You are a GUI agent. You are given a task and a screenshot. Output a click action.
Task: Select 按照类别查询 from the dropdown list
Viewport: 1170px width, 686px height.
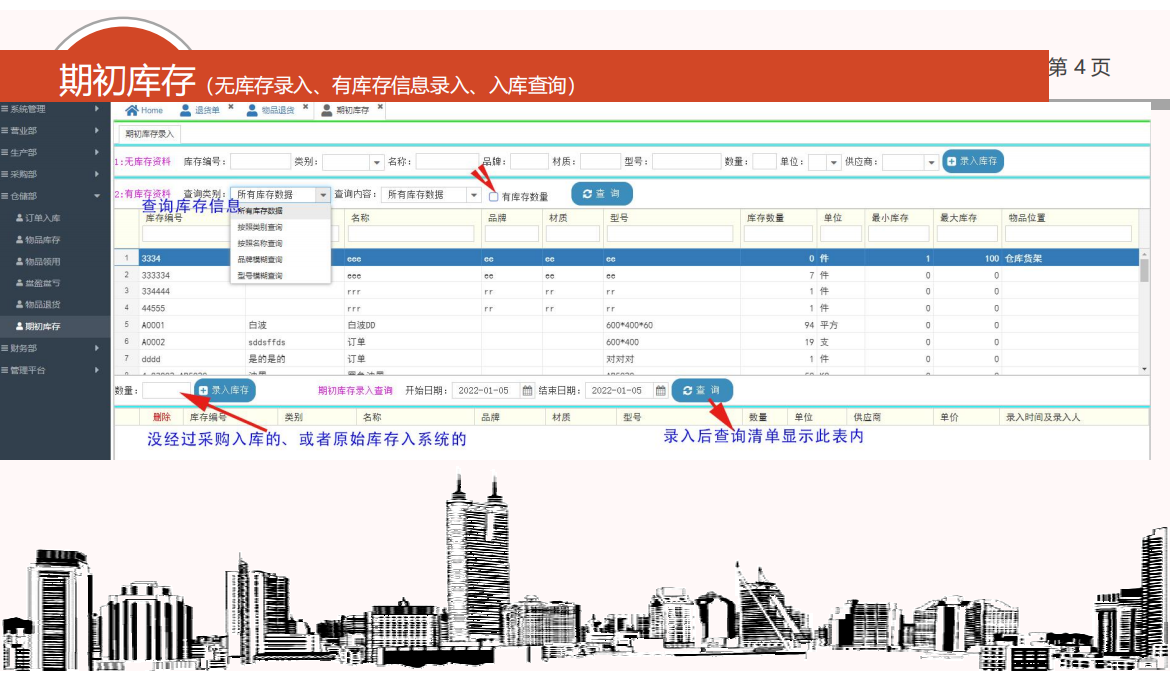[x=260, y=227]
